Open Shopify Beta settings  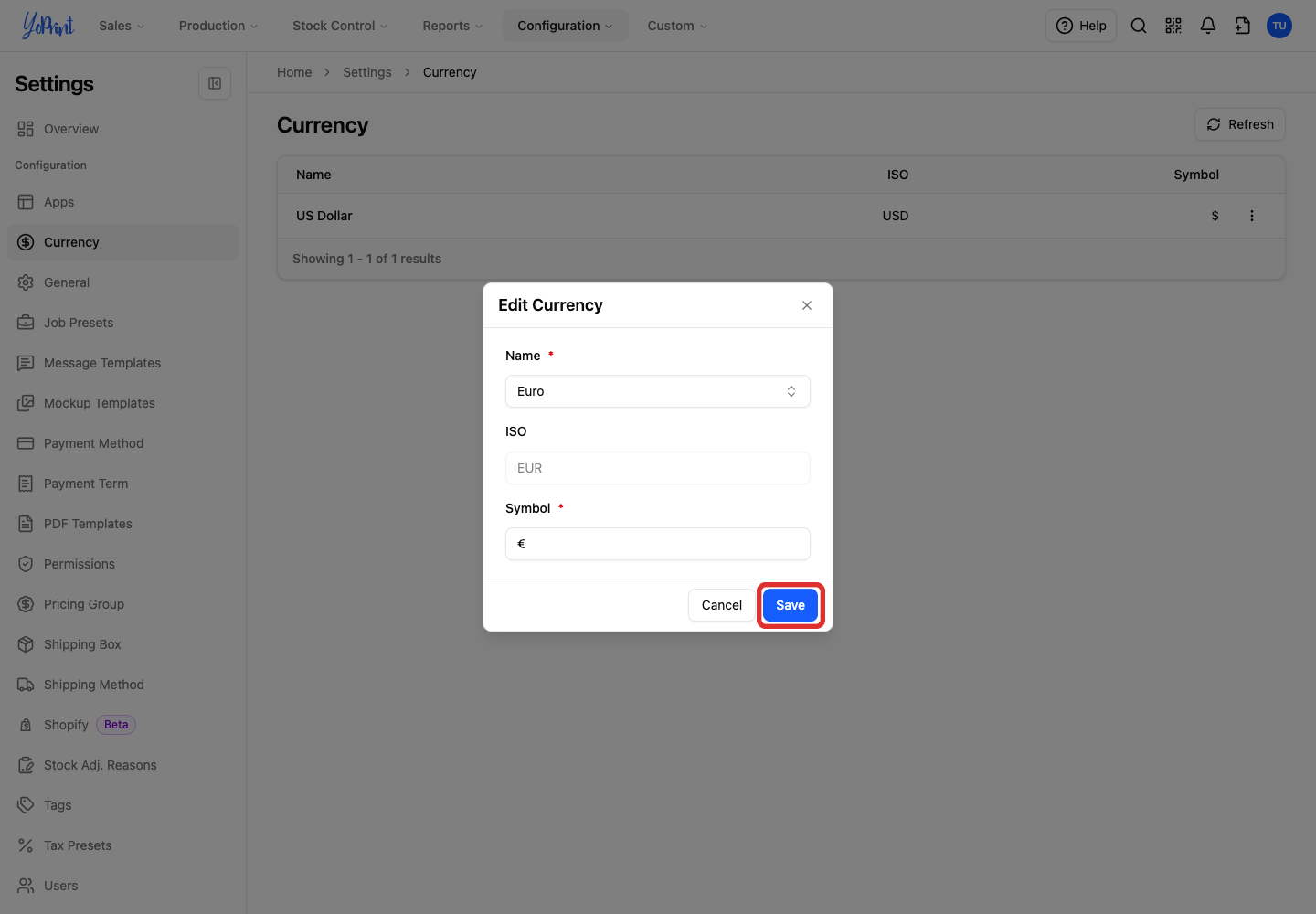click(x=122, y=725)
